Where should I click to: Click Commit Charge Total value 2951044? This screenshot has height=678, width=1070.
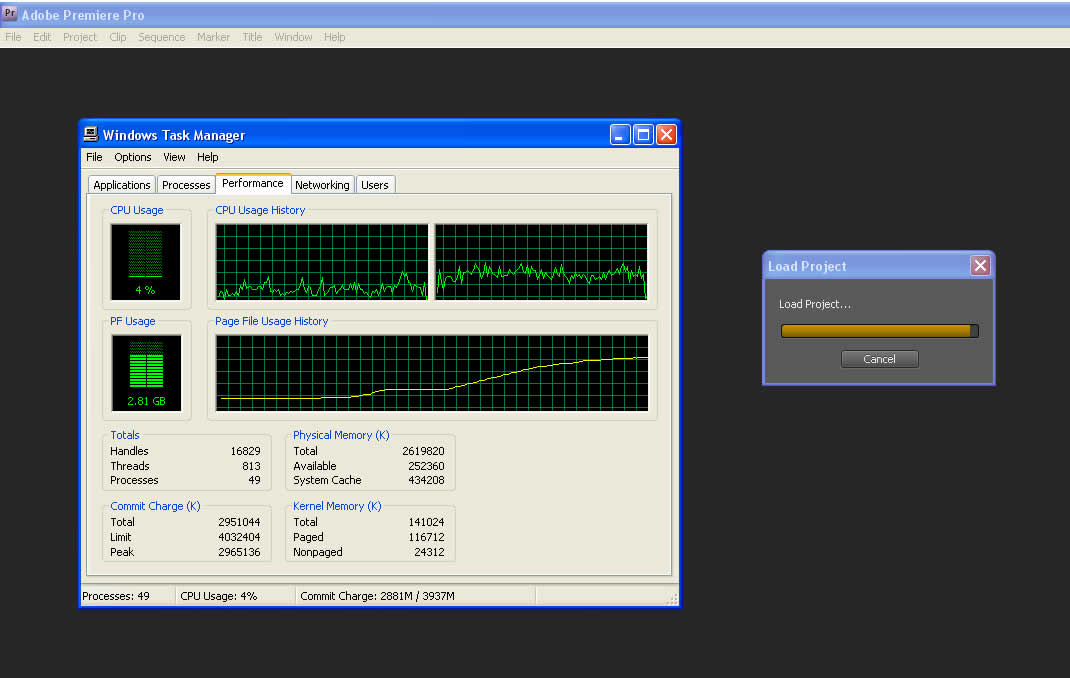point(239,522)
